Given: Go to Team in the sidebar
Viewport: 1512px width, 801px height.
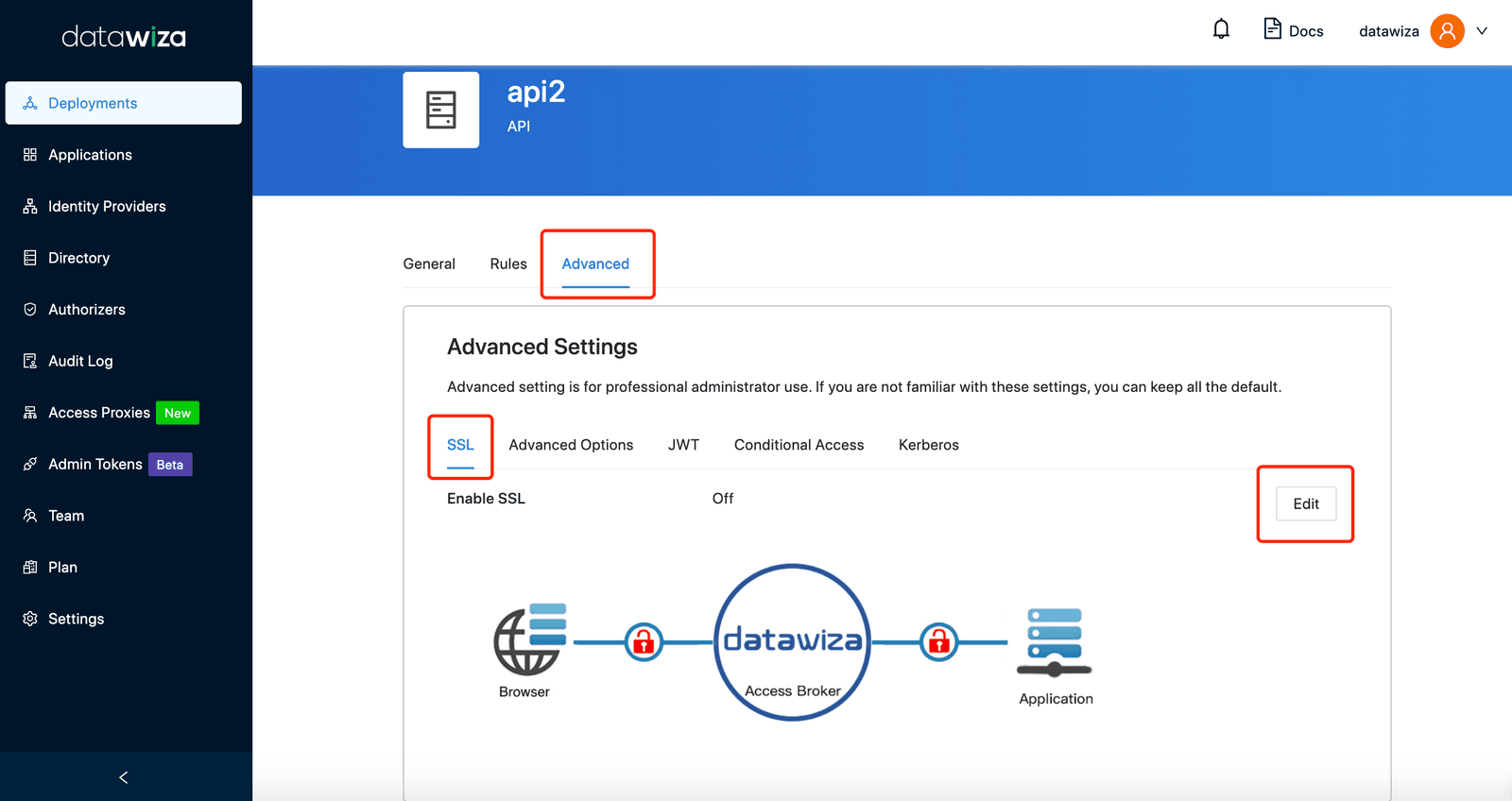Looking at the screenshot, I should point(66,516).
